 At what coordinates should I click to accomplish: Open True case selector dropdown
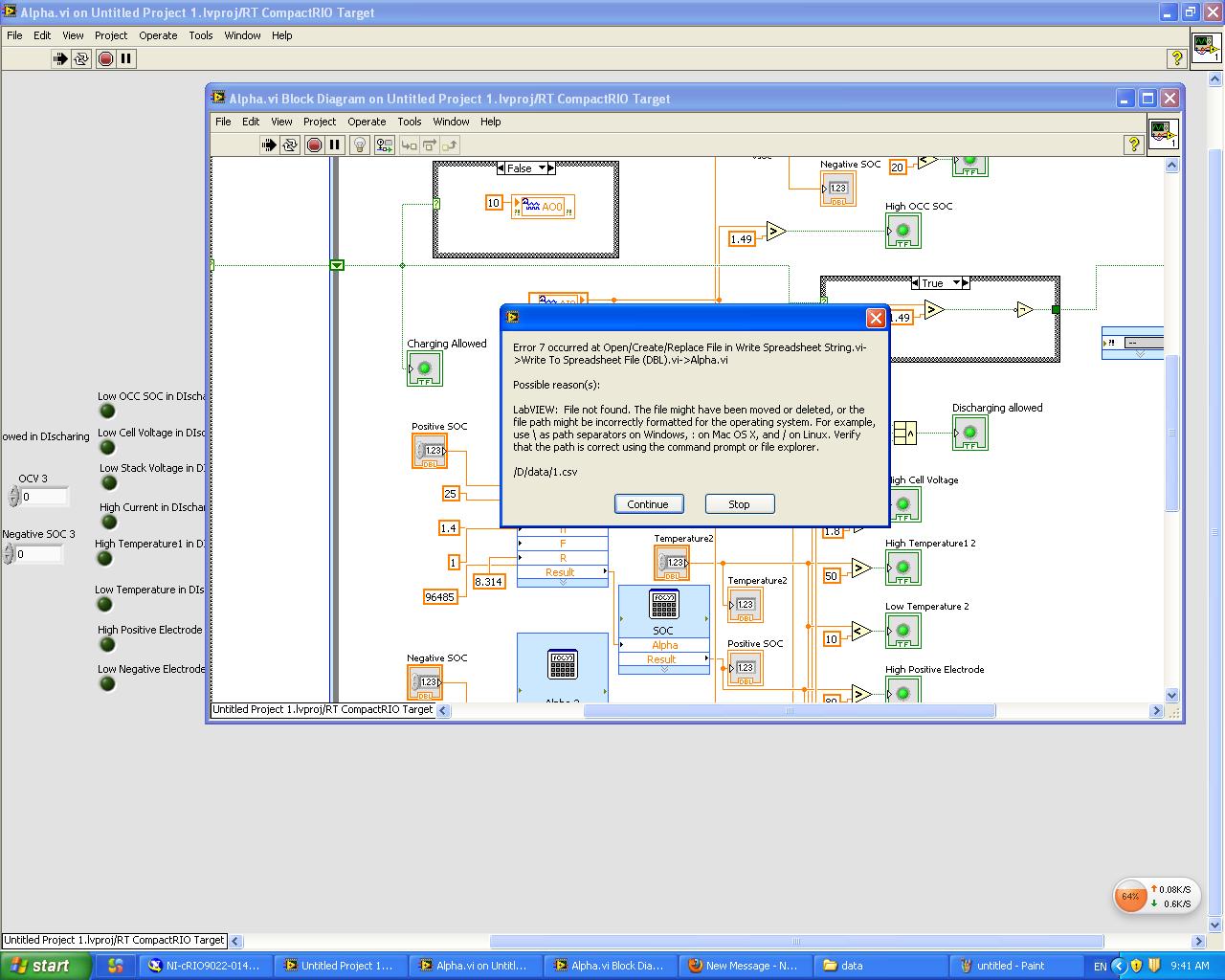[x=955, y=283]
